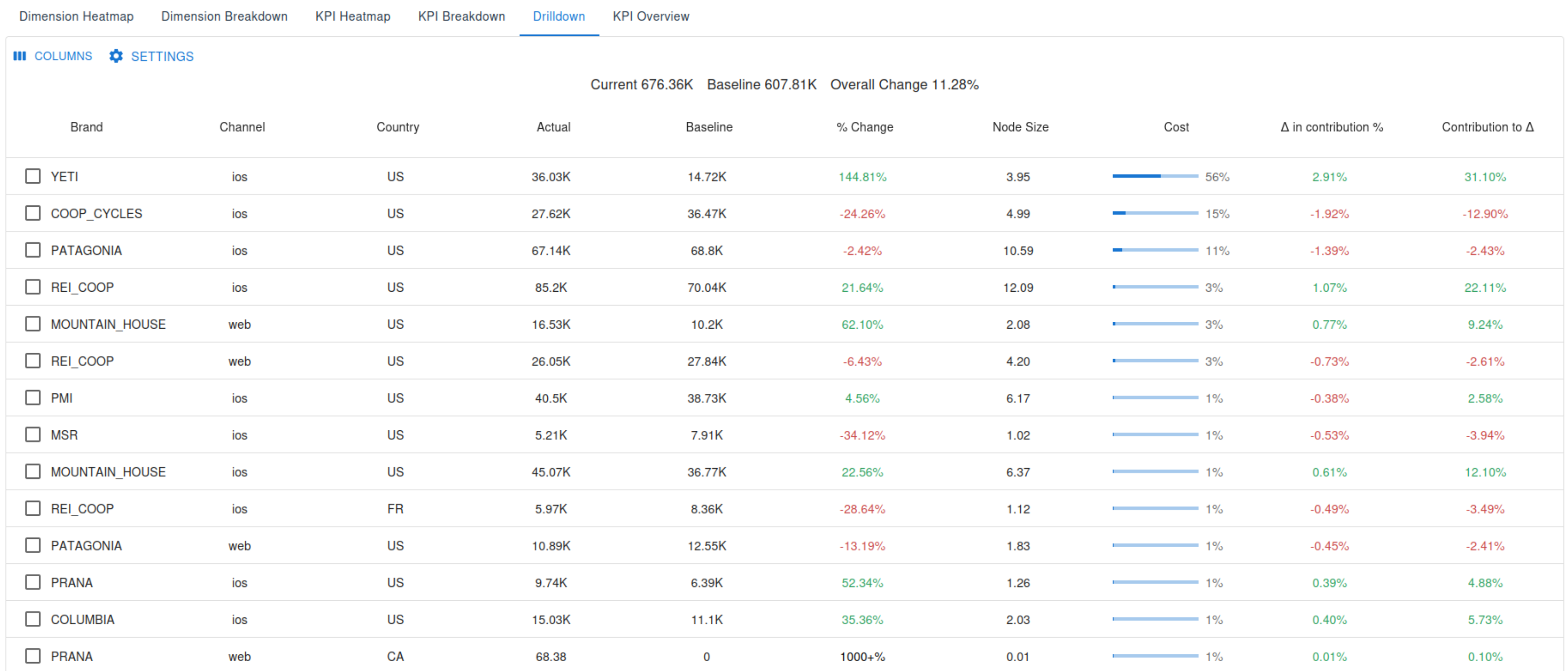Sort by the Brand column header
Image resolution: width=1568 pixels, height=671 pixels.
[x=86, y=127]
